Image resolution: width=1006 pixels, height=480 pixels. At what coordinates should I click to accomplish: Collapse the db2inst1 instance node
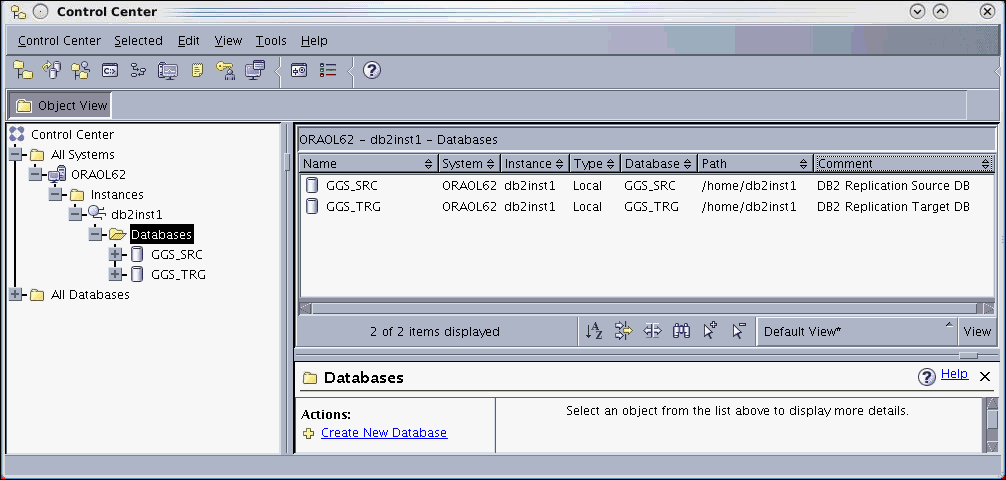76,214
